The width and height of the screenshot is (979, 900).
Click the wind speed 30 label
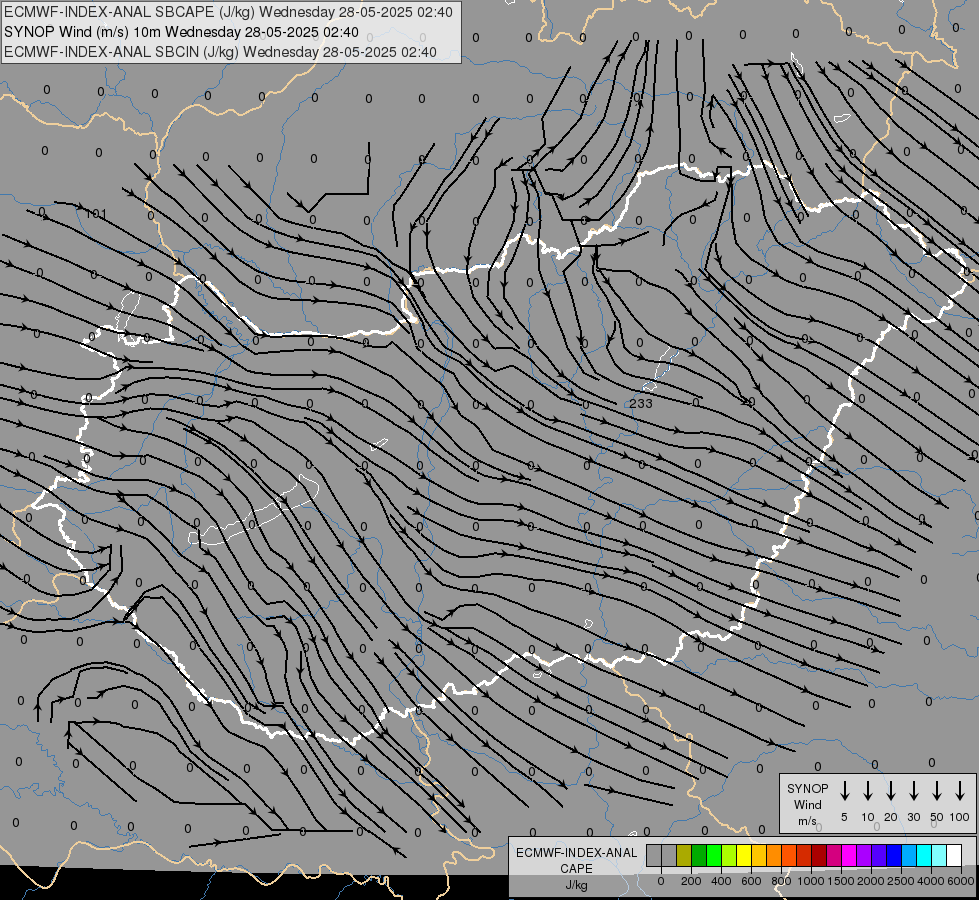[913, 817]
